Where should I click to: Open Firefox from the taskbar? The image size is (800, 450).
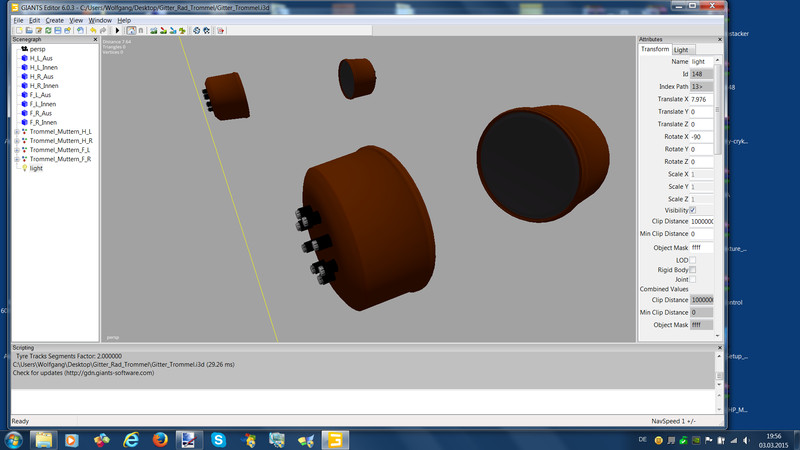point(159,439)
